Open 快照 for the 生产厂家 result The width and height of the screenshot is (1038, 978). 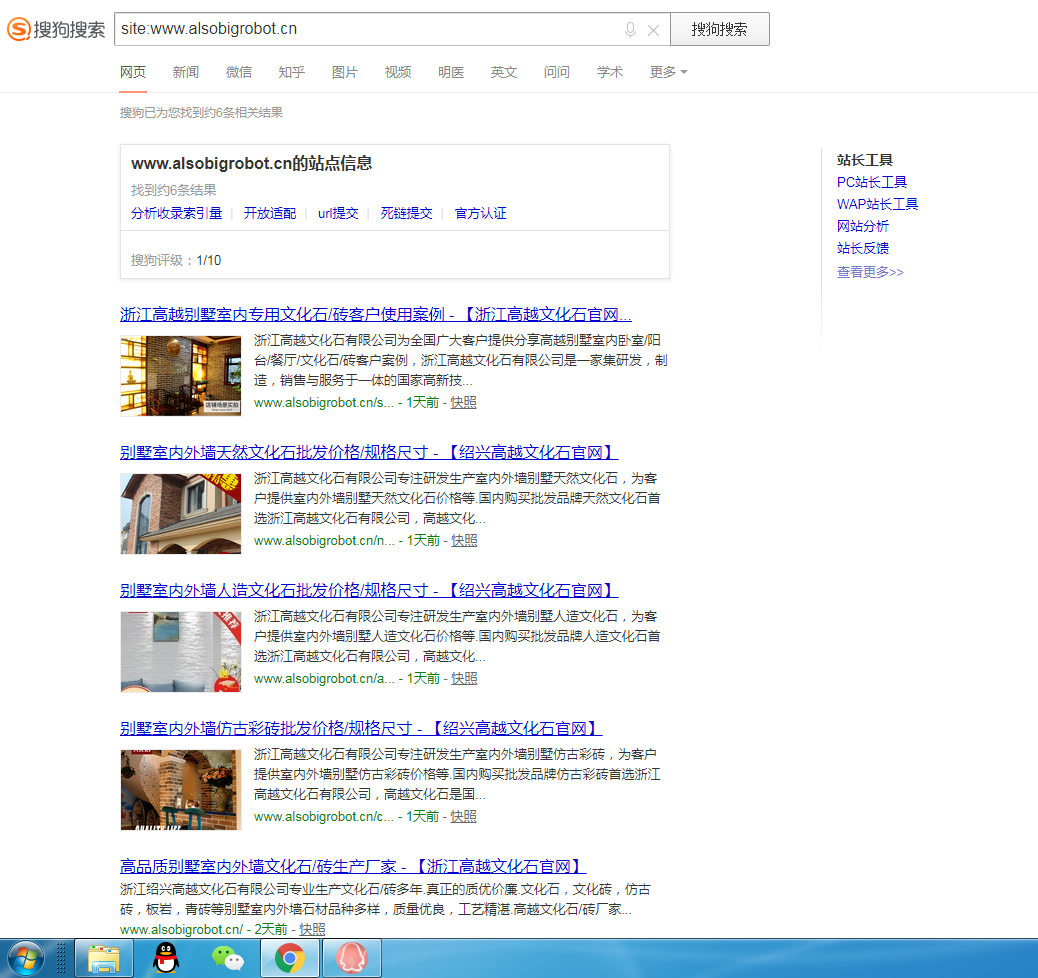coord(312,930)
